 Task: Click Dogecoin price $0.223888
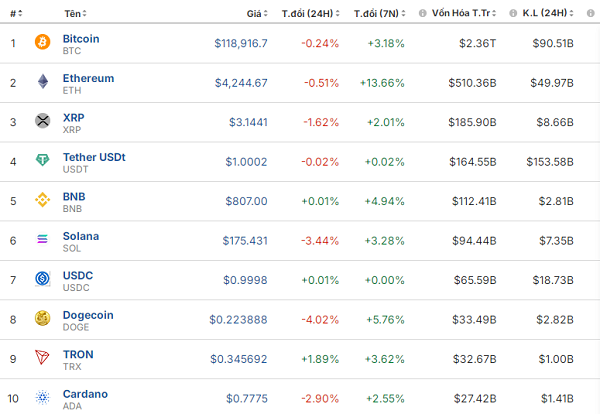coord(238,319)
